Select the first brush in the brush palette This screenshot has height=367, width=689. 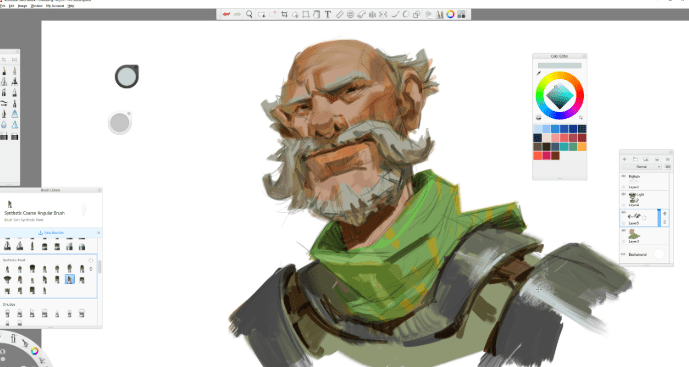click(x=4, y=71)
